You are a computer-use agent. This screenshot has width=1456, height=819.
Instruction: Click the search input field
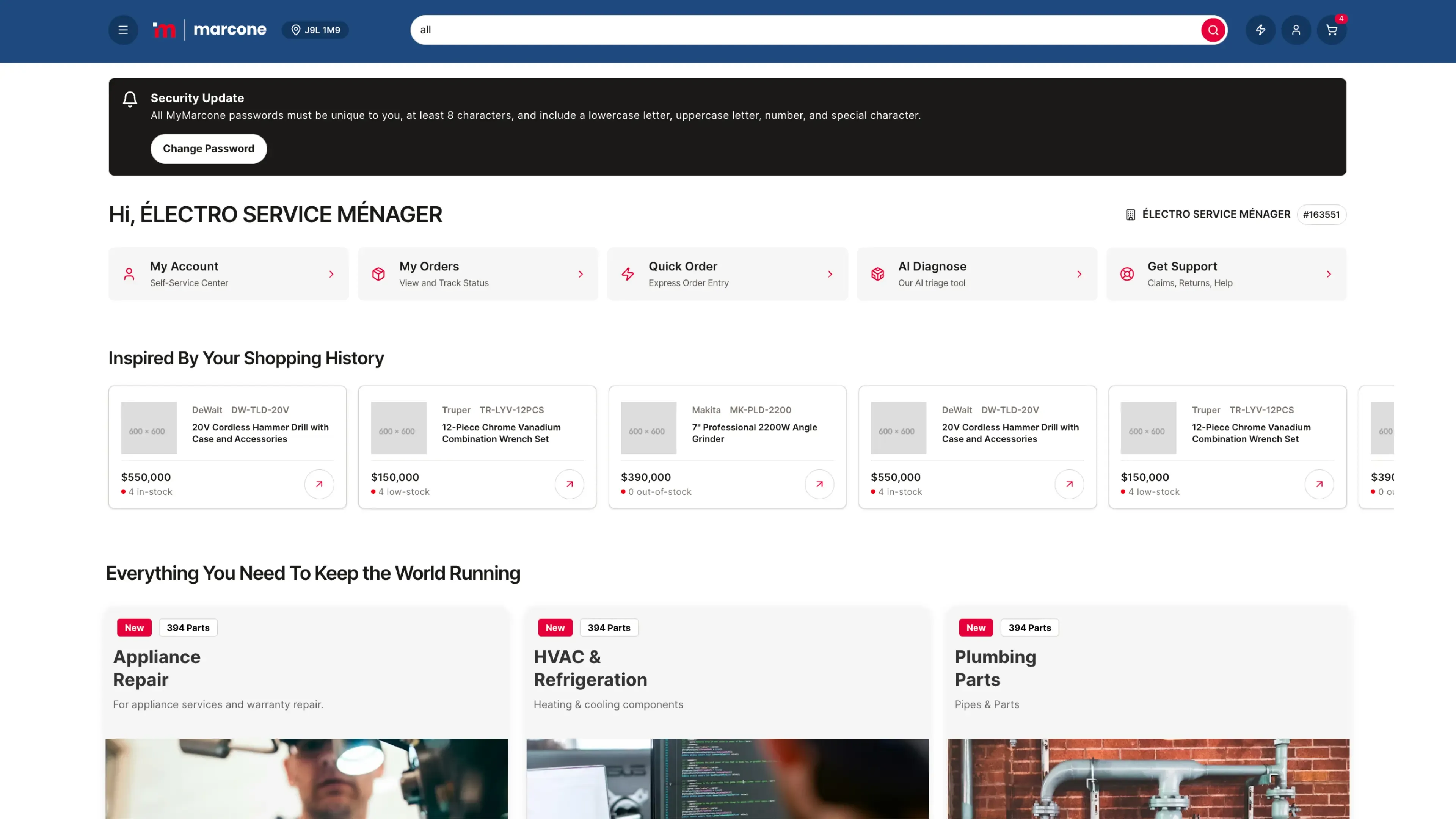point(791,30)
